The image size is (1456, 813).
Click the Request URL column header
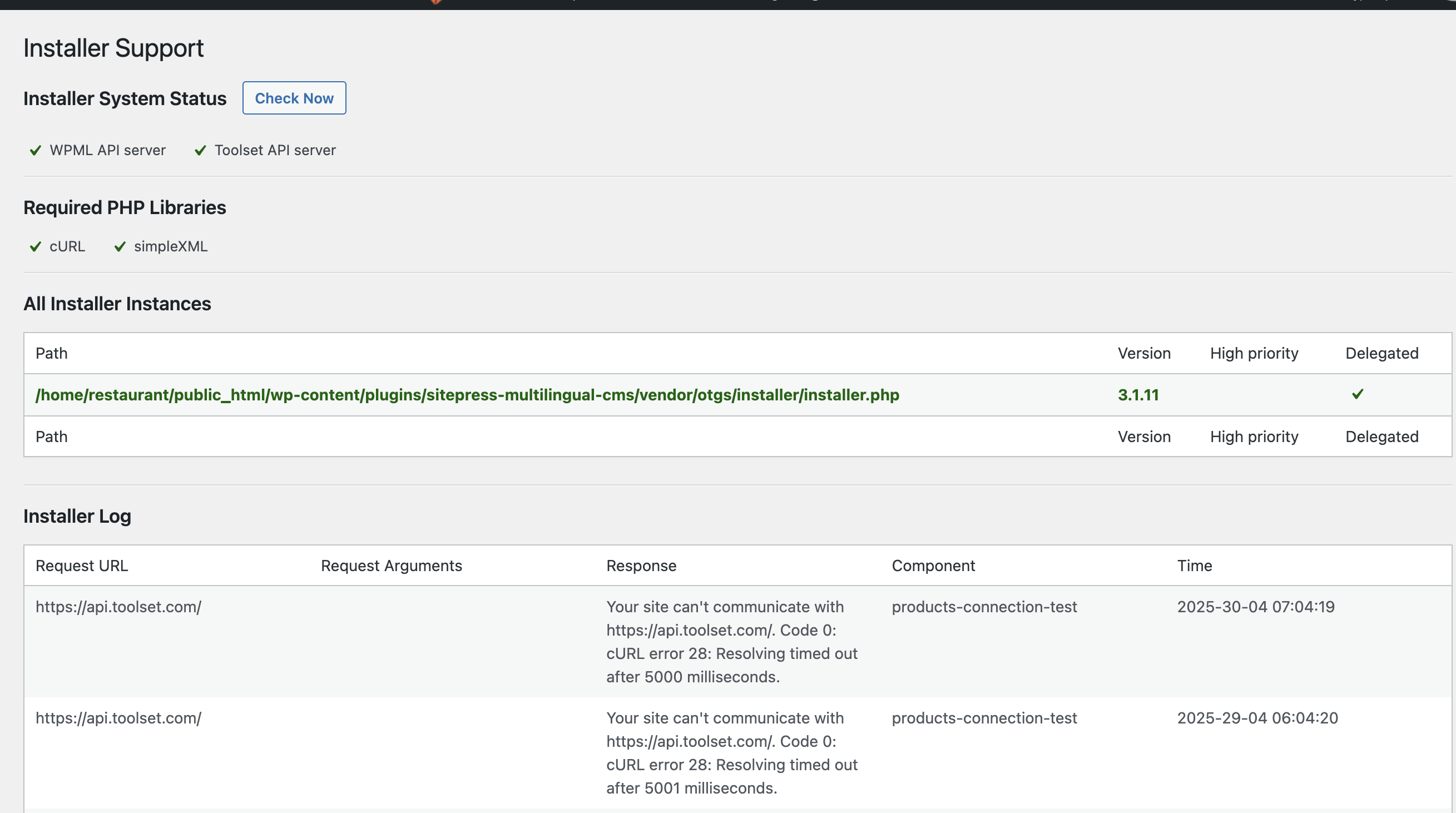pyautogui.click(x=82, y=566)
